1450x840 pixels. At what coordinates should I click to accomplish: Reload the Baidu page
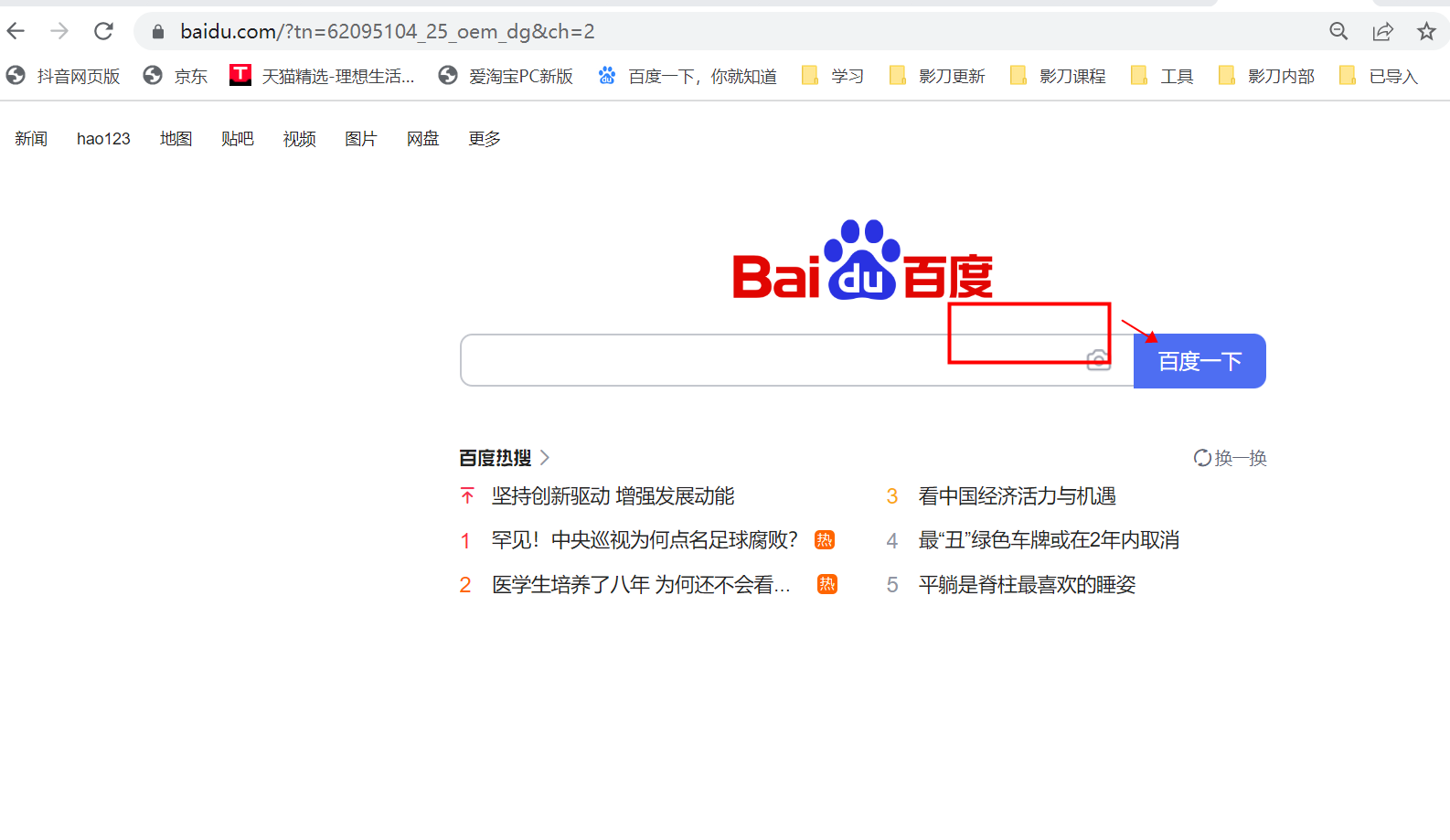point(103,31)
